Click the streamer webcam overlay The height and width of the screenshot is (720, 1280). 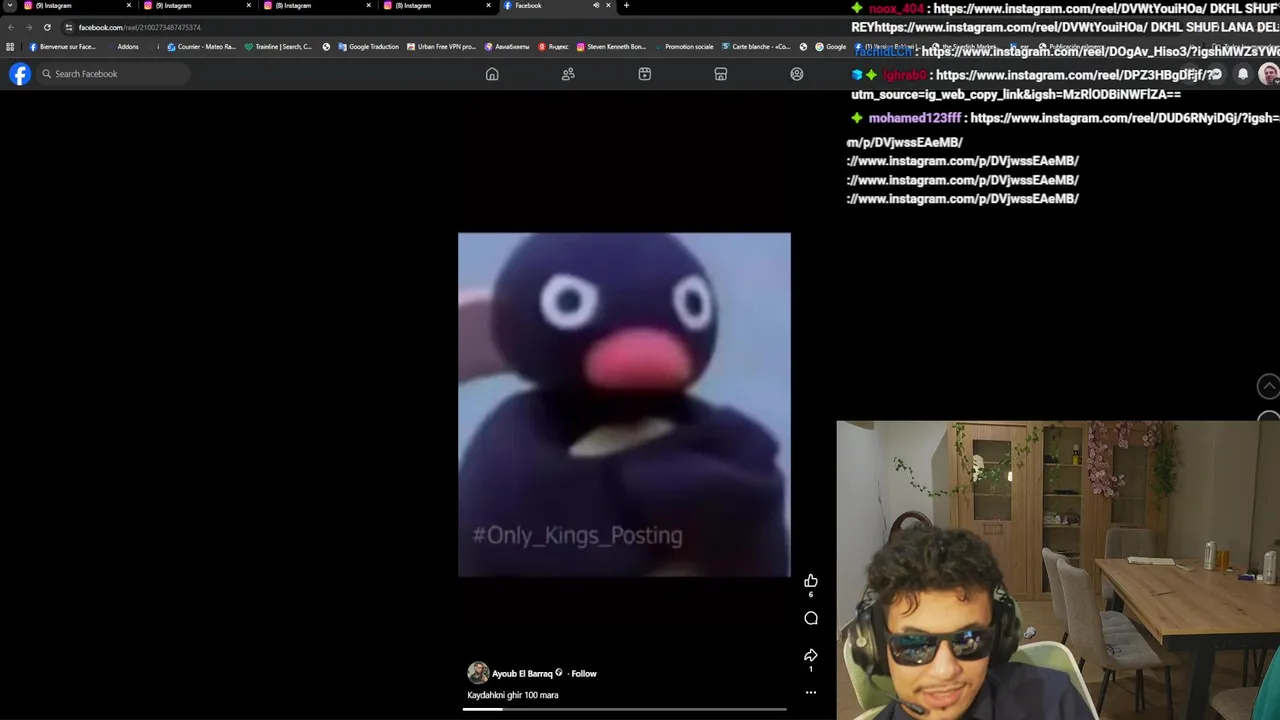pyautogui.click(x=1058, y=570)
